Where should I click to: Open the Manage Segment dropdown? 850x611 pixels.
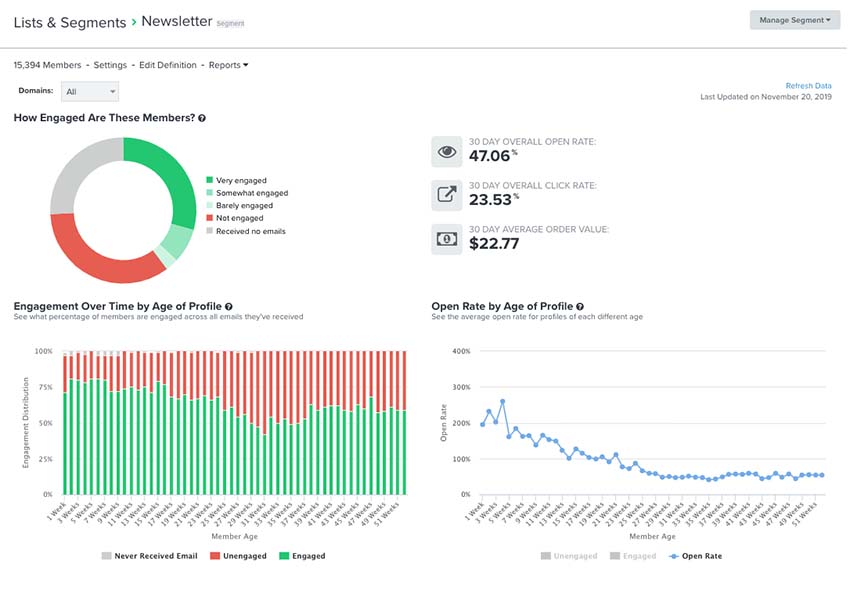(793, 19)
